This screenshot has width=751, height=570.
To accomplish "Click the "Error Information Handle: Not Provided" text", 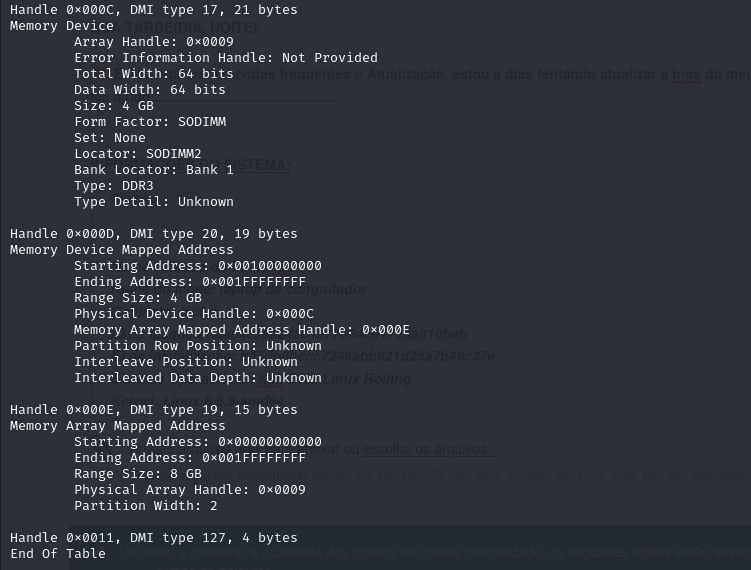I will coord(226,57).
